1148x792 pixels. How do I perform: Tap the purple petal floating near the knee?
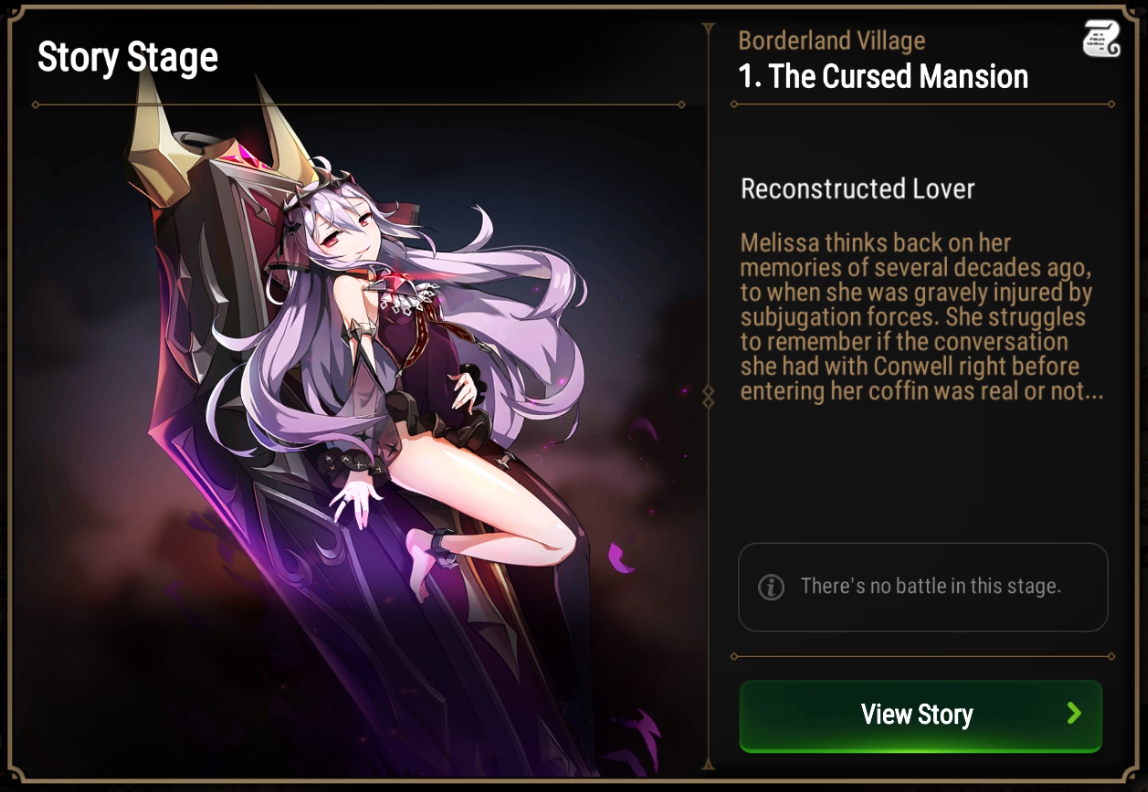tap(619, 557)
